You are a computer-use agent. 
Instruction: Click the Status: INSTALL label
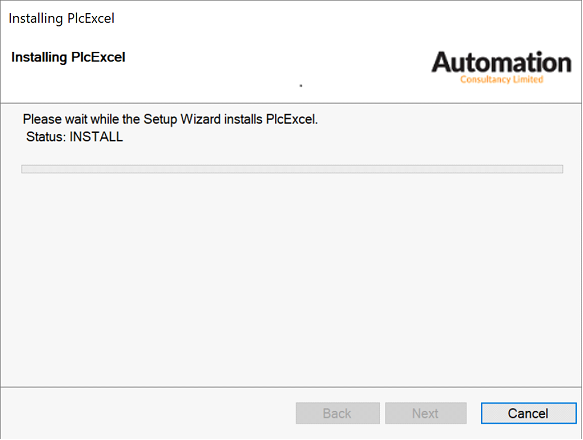point(74,137)
